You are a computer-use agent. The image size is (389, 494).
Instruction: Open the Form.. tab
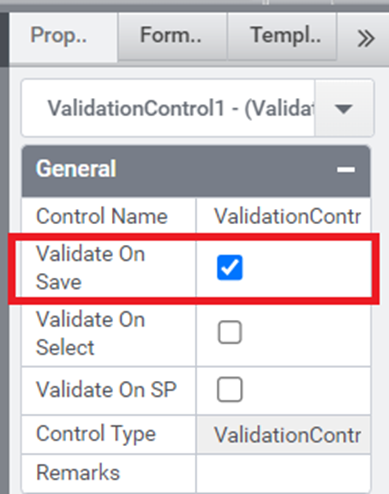coord(172,36)
